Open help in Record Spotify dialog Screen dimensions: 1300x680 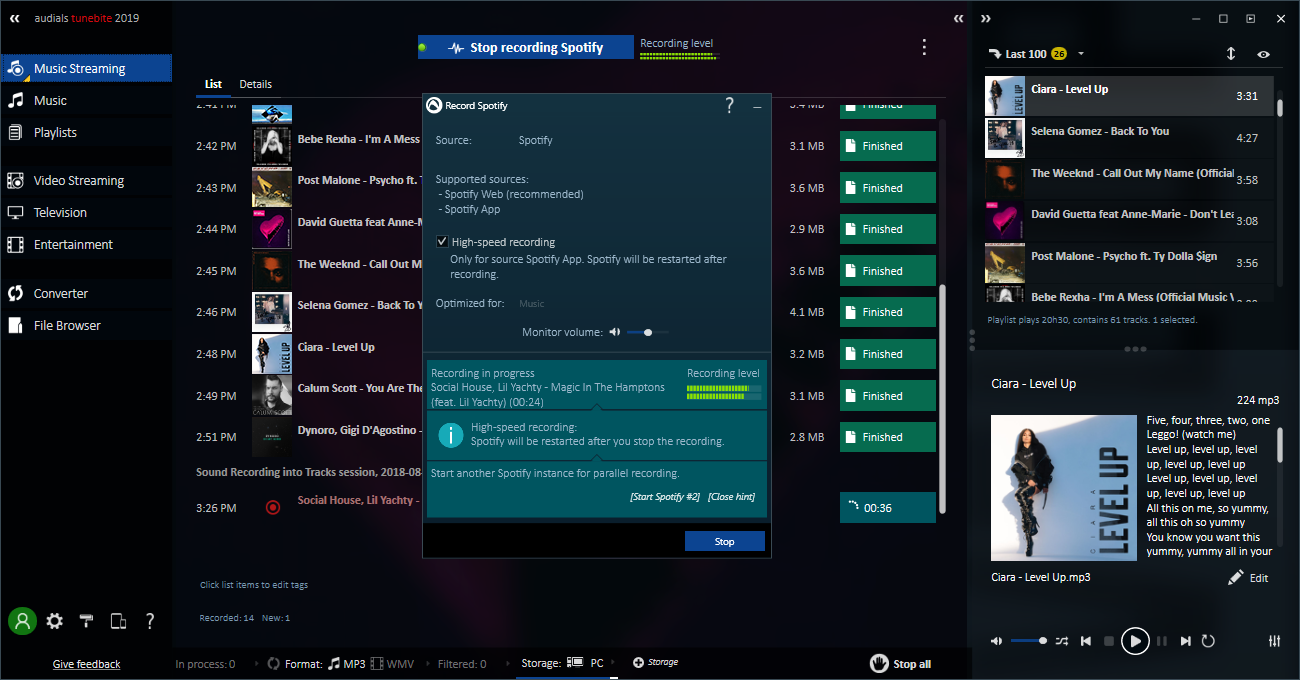coord(729,105)
